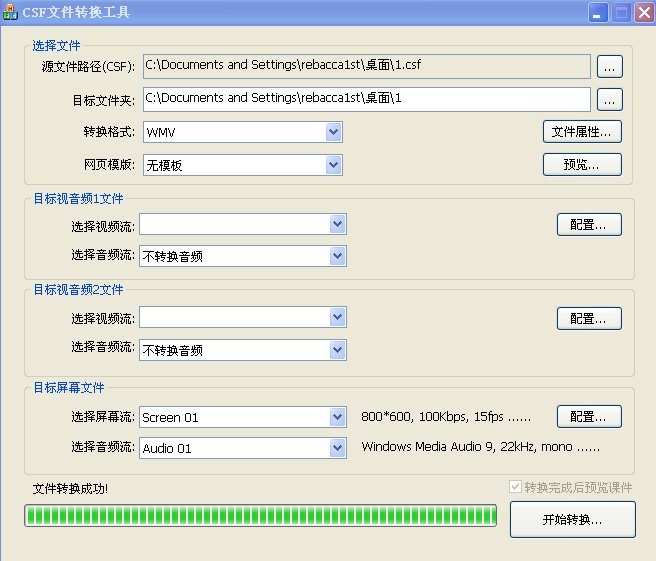Screen dimensions: 656x561
Task: Click the 目标屏幕文件 group label
Action: click(x=69, y=387)
